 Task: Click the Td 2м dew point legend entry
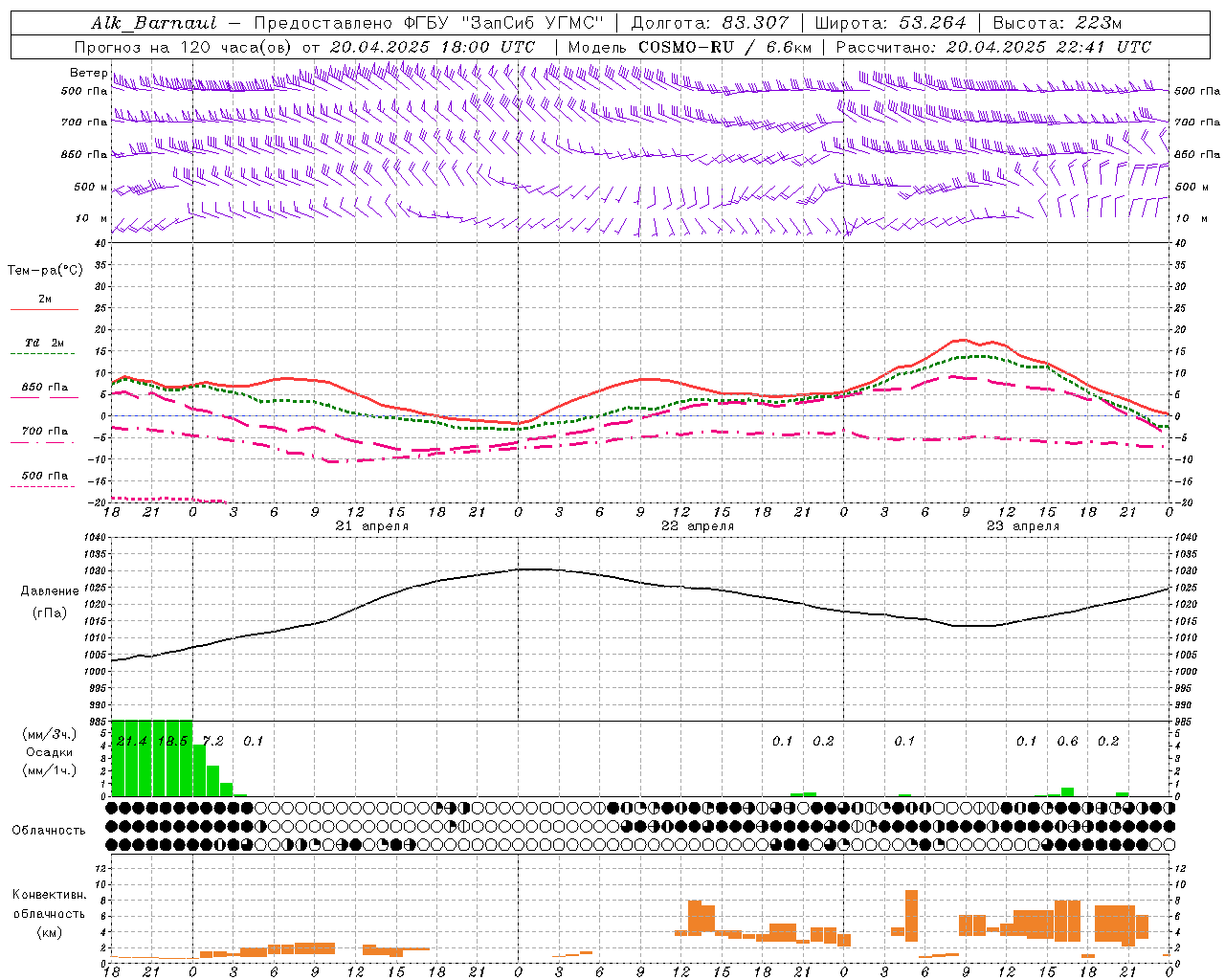(45, 343)
